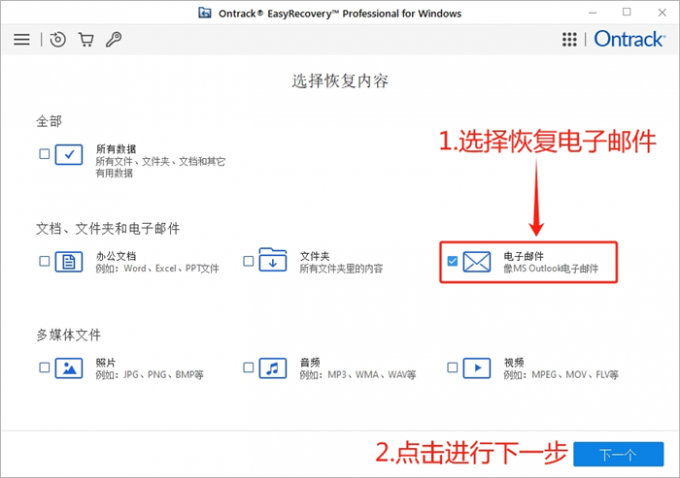Maximize the EasyRecovery window
This screenshot has height=478, width=680.
click(x=627, y=13)
